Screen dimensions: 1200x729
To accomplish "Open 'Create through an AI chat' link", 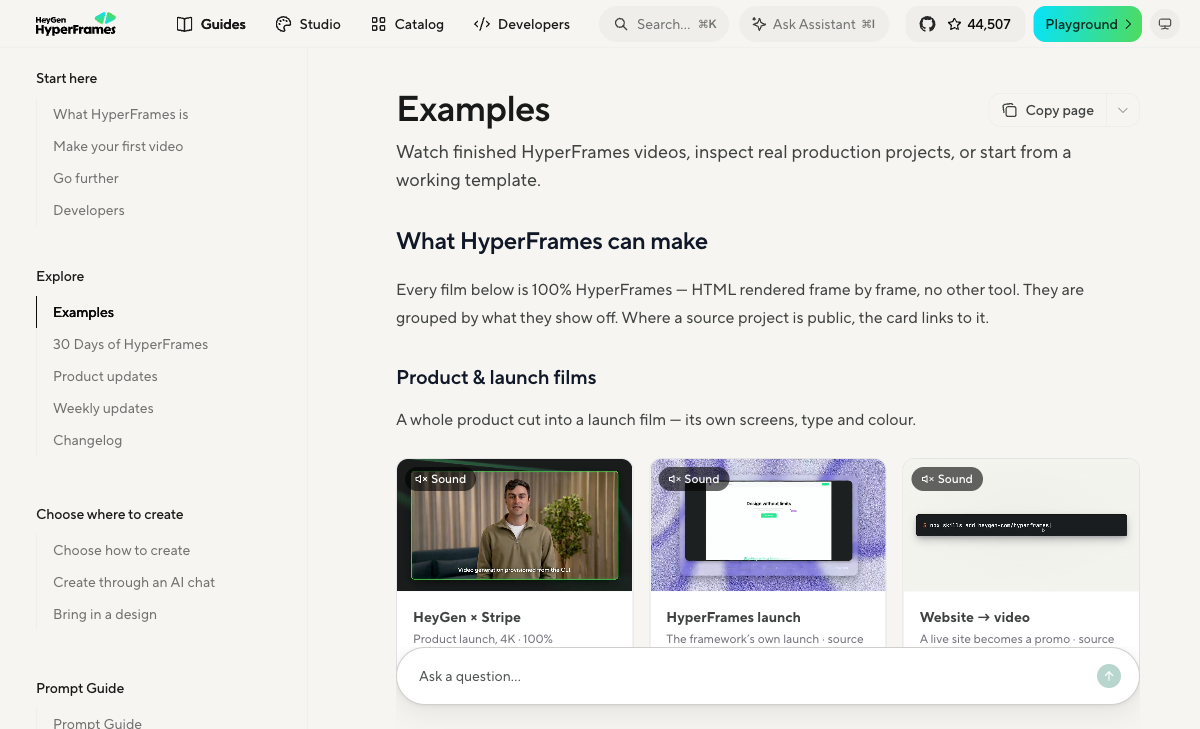I will click(134, 582).
